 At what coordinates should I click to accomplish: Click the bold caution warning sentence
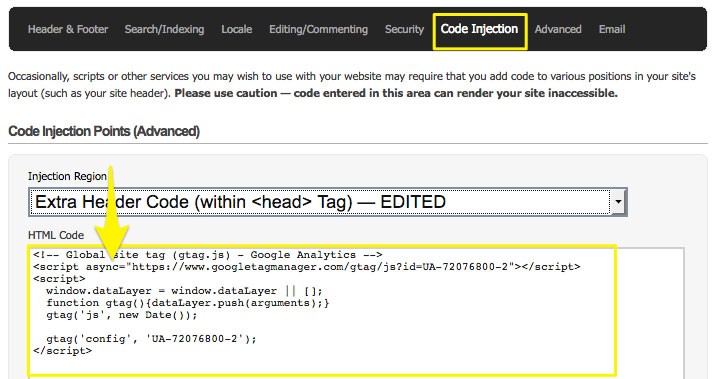point(396,93)
